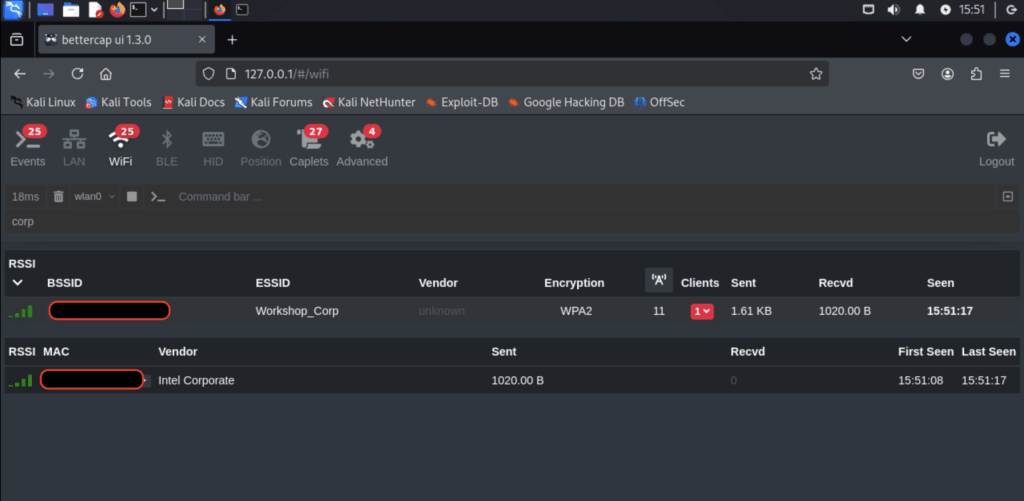Toggle RSSI sort order chevron
This screenshot has width=1024, height=501.
coord(17,283)
